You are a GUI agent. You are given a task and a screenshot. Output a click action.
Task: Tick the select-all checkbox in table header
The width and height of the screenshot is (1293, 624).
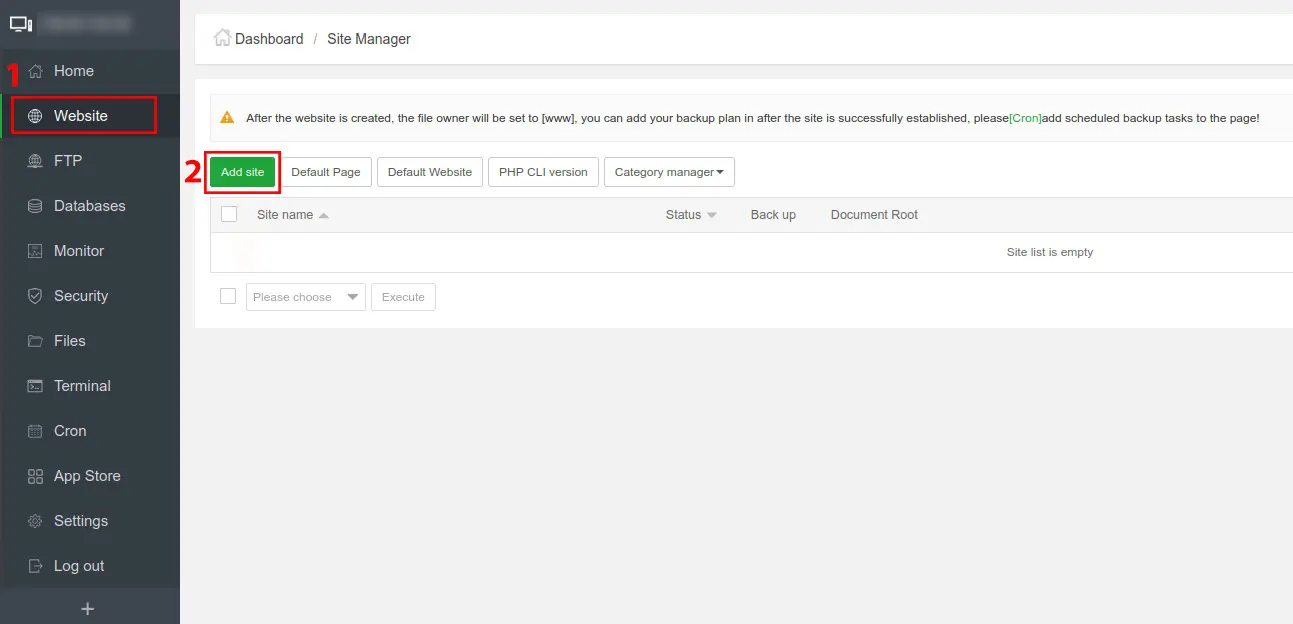click(229, 214)
